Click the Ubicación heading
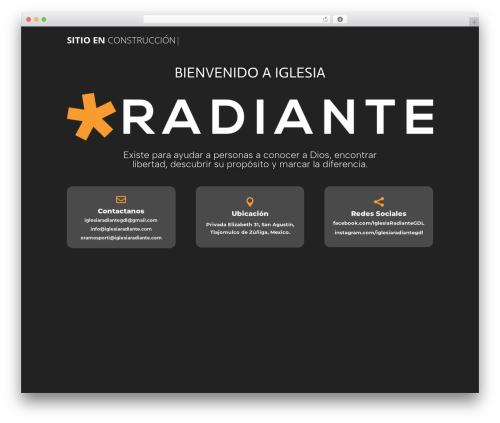This screenshot has height=423, width=500. click(250, 213)
